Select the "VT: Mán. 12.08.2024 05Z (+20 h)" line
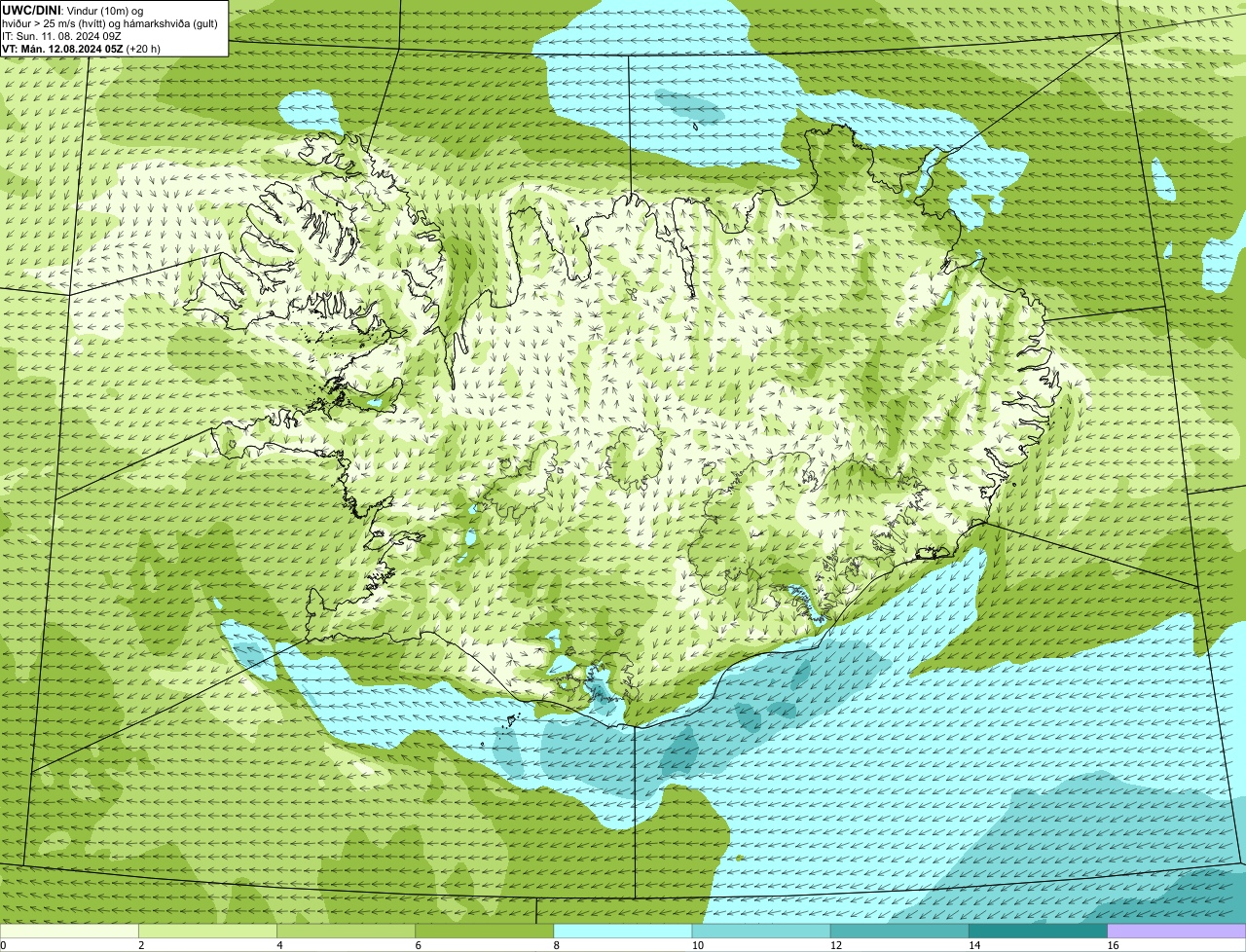This screenshot has height=952, width=1246. click(x=81, y=48)
